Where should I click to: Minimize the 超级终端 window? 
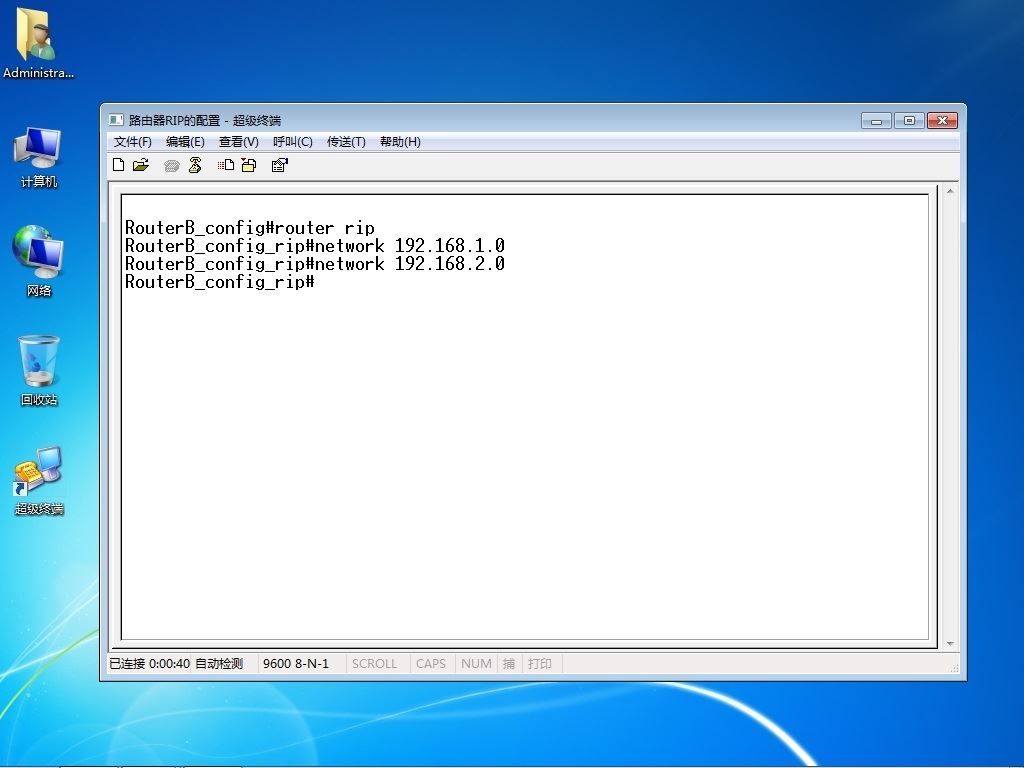[876, 121]
